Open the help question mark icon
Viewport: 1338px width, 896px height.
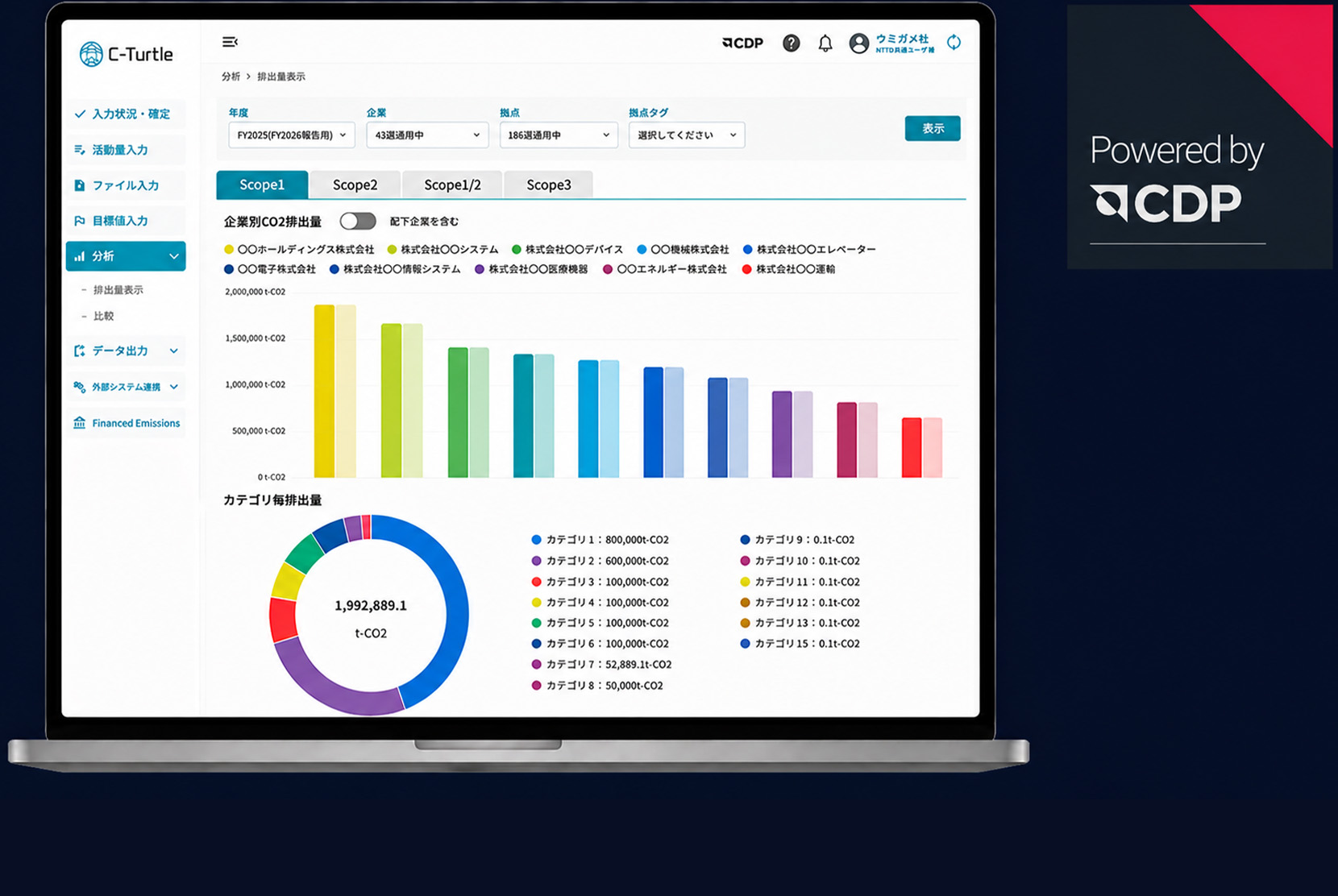(x=792, y=44)
